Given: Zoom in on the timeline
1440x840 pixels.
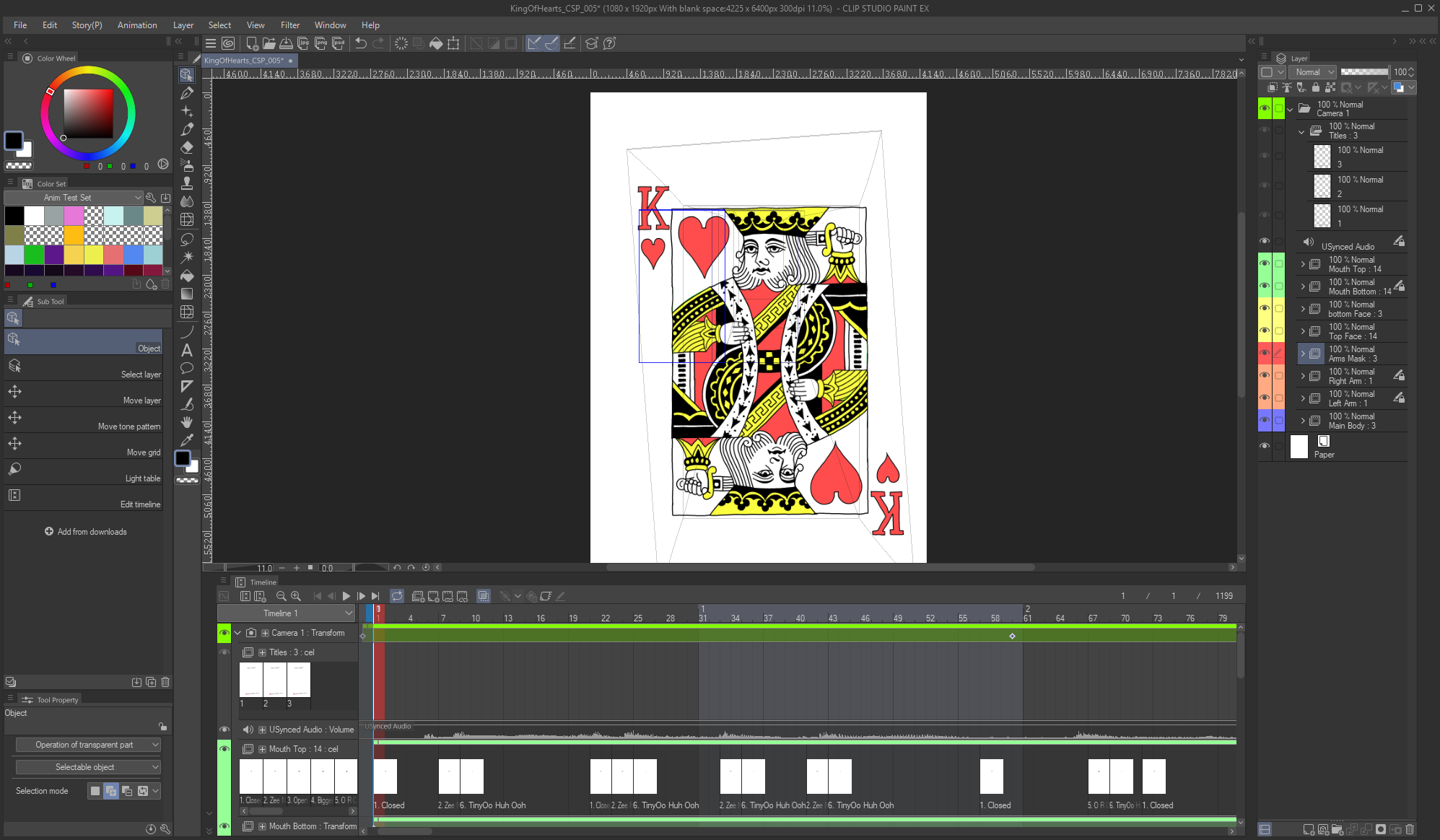Looking at the screenshot, I should 297,595.
